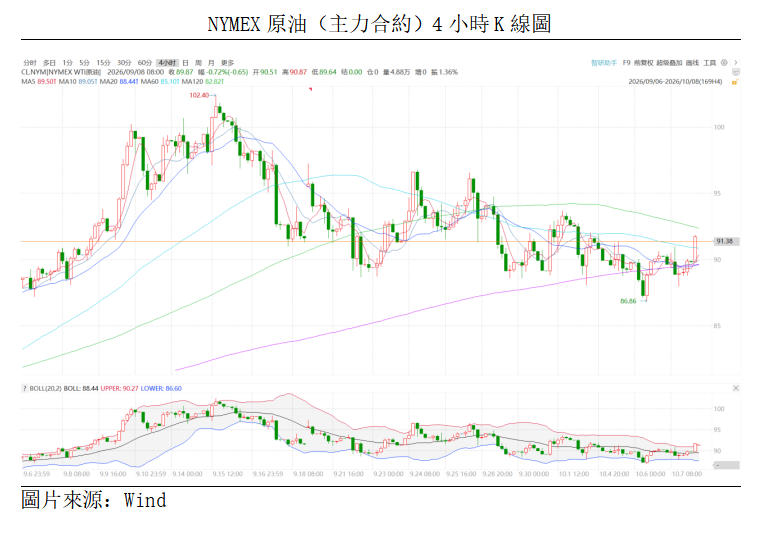The width and height of the screenshot is (784, 536).
Task: Click the orange unlock padlock icon
Action: point(735,82)
